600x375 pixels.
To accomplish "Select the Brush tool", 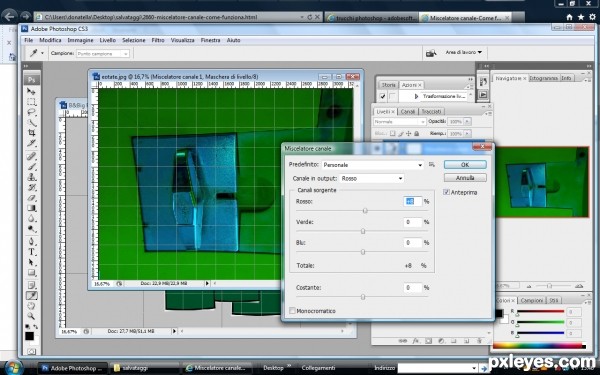I will pos(31,166).
